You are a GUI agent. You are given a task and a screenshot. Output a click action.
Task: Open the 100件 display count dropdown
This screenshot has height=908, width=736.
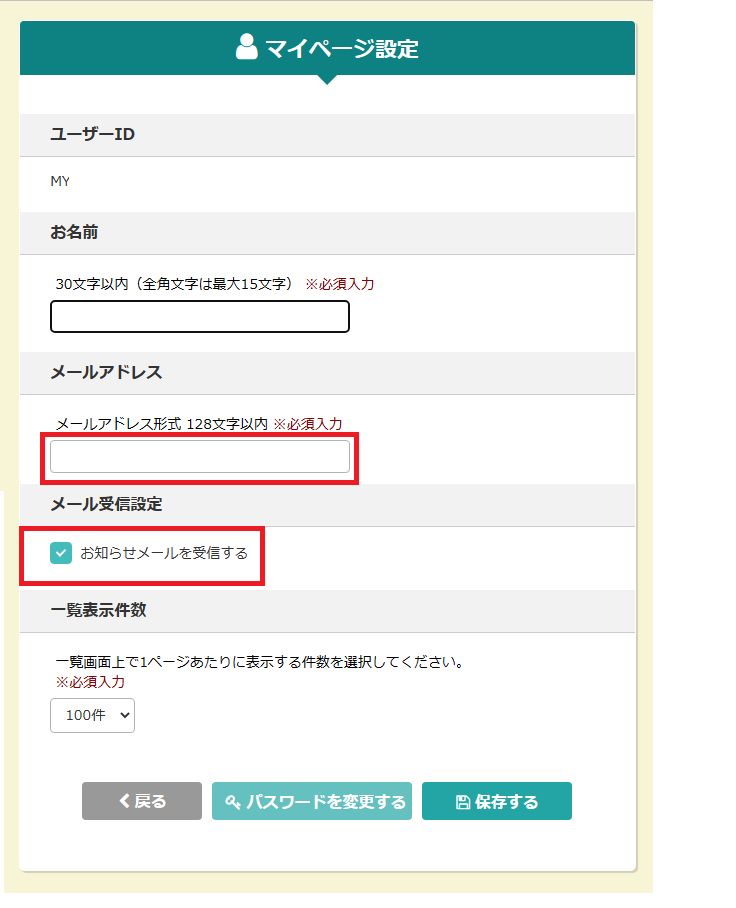pos(93,716)
